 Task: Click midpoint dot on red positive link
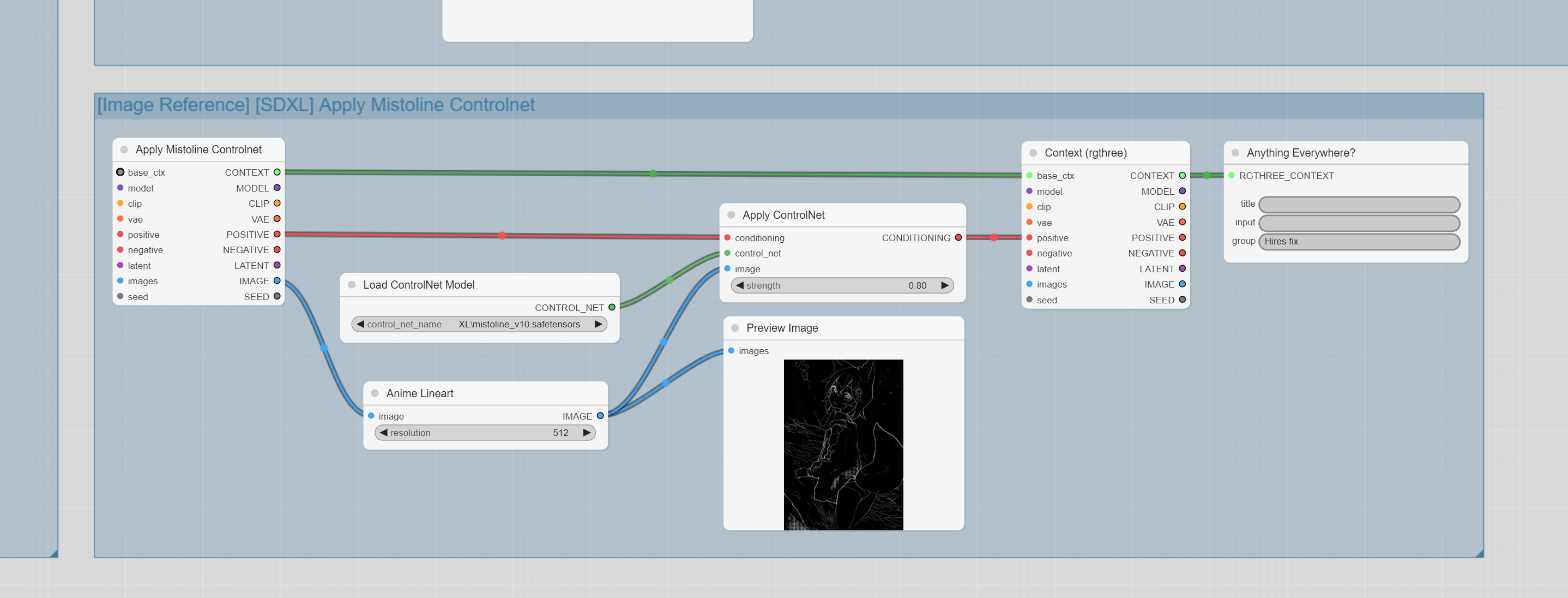[502, 236]
